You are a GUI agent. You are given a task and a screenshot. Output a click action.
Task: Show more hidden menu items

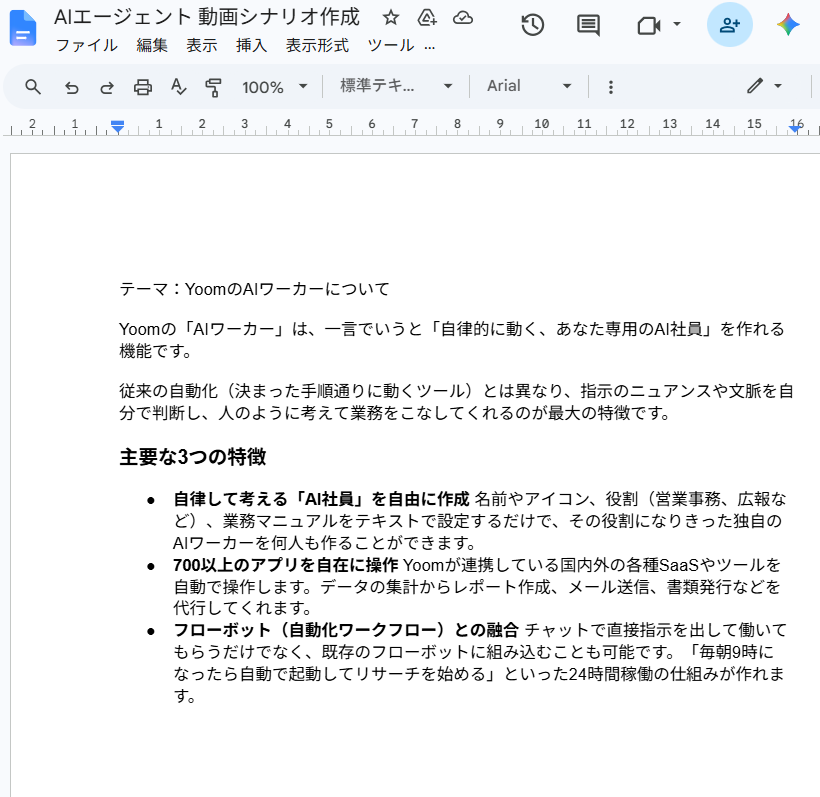pos(429,46)
